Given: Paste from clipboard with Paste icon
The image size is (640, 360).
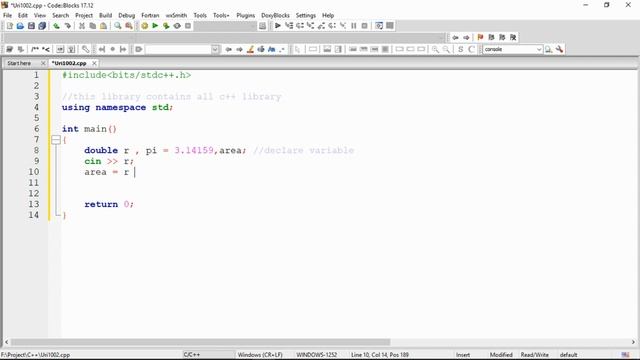Looking at the screenshot, I should (104, 26).
